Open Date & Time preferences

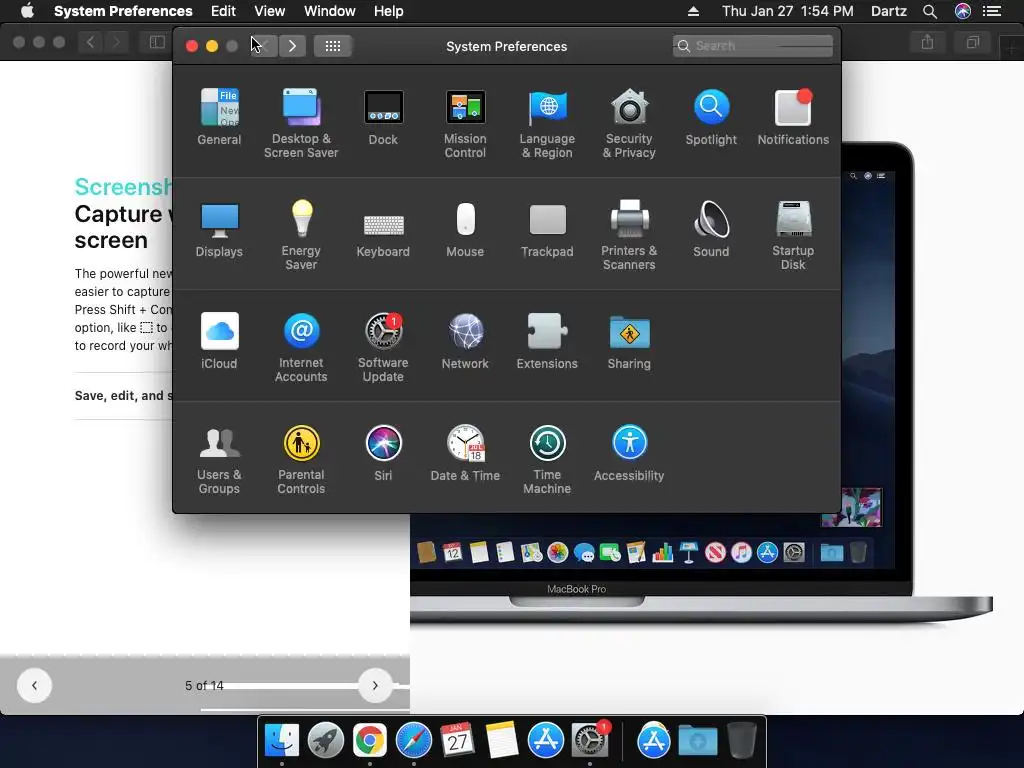tap(465, 454)
